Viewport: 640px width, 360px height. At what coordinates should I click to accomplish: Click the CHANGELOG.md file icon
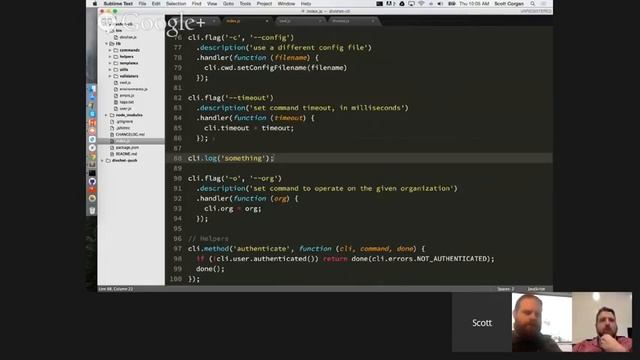tap(112, 134)
